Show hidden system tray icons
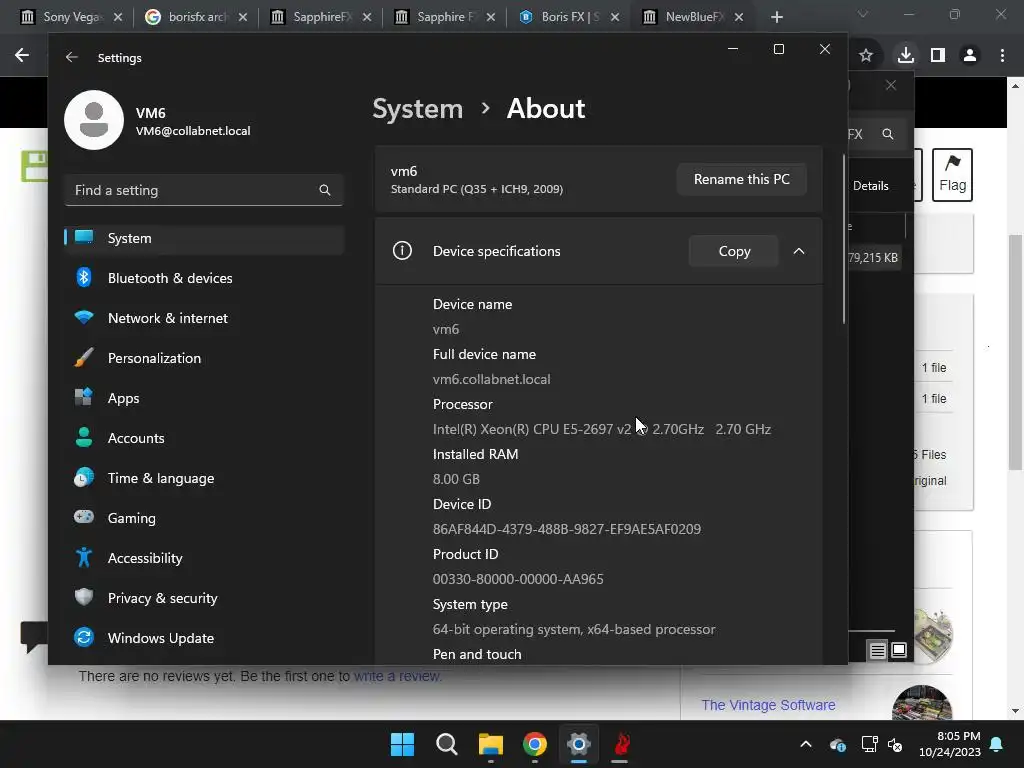 [x=806, y=744]
